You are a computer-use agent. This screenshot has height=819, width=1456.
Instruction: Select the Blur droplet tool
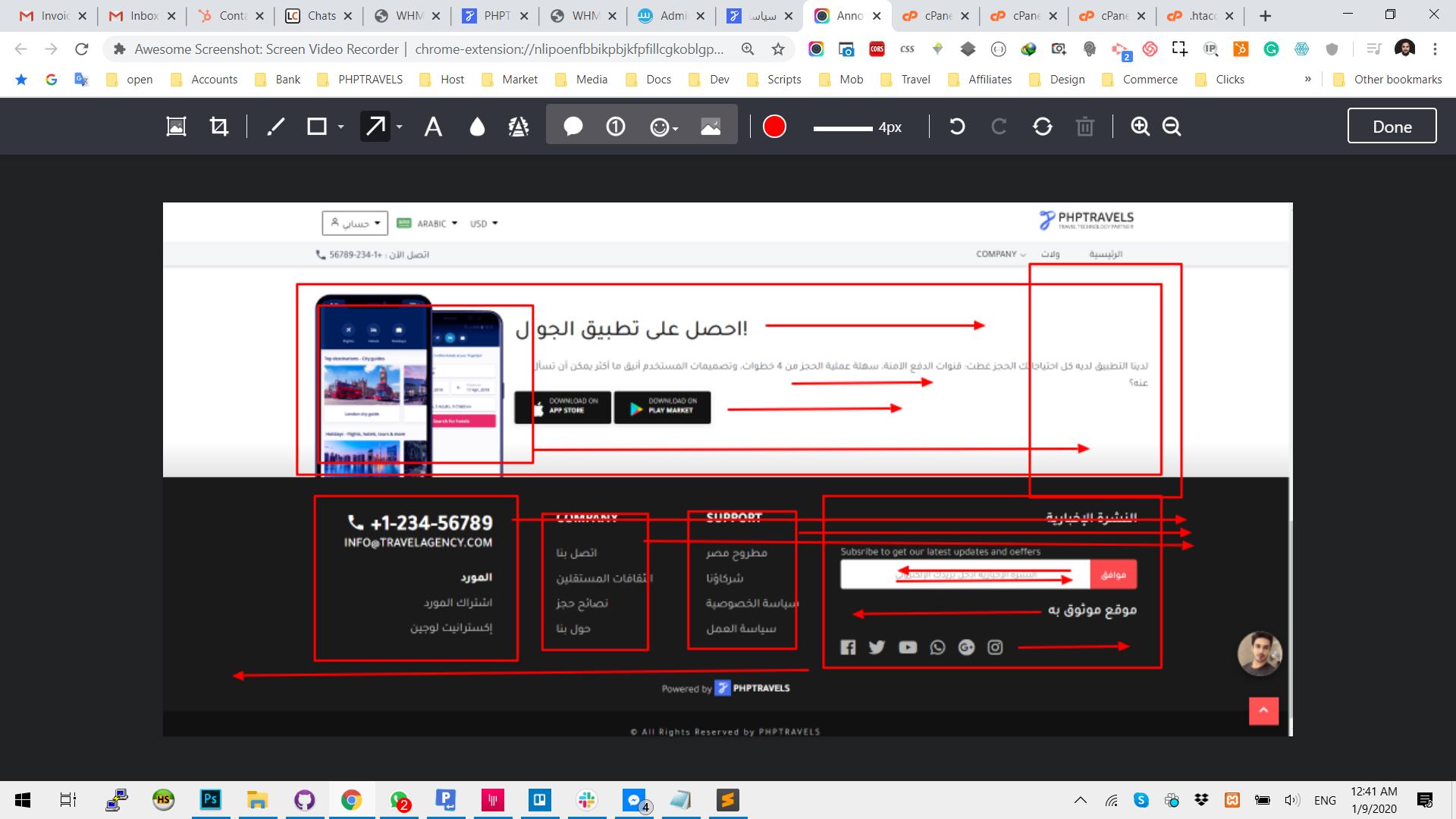point(477,127)
